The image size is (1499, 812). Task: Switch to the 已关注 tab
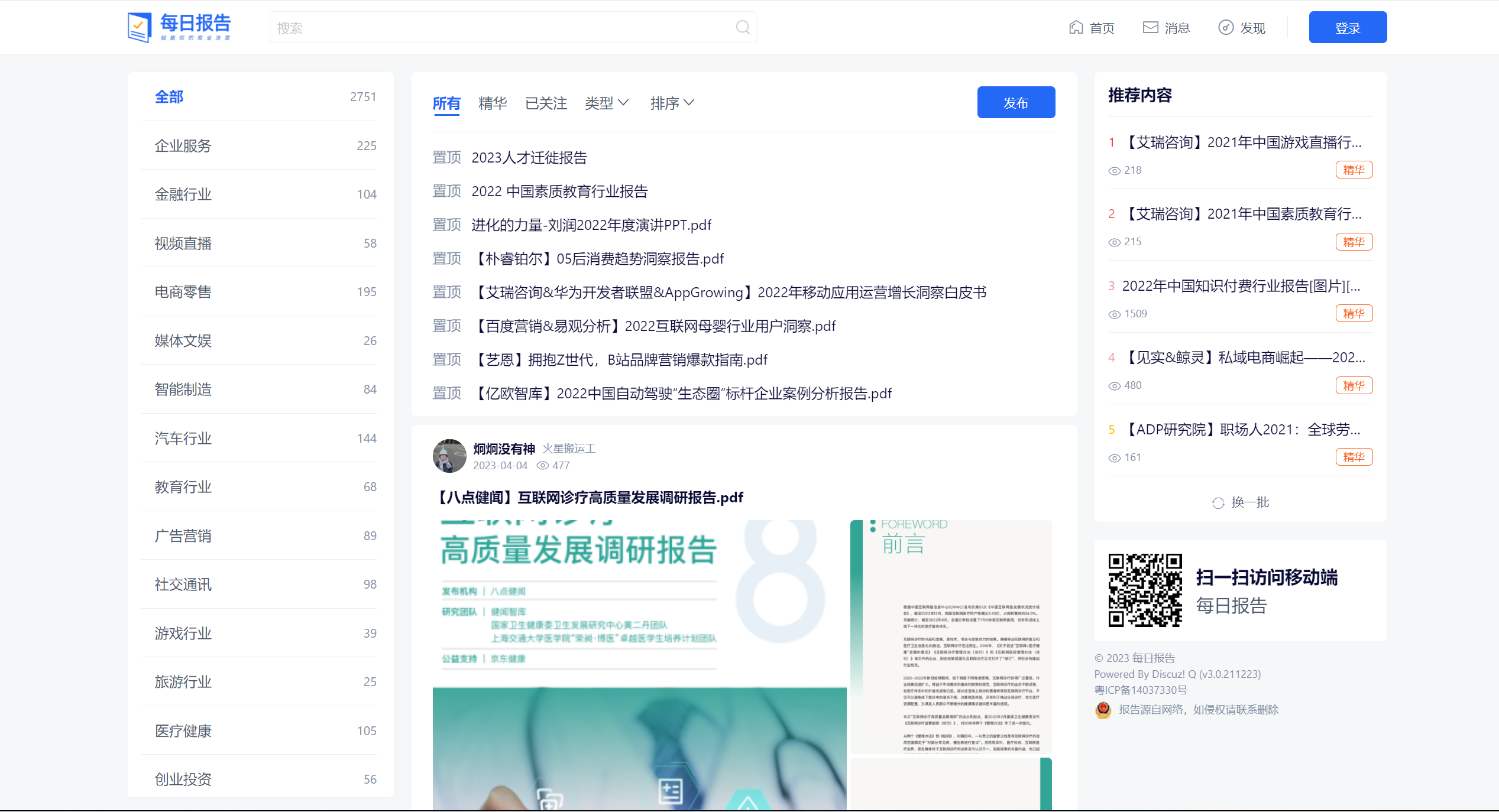click(x=546, y=103)
